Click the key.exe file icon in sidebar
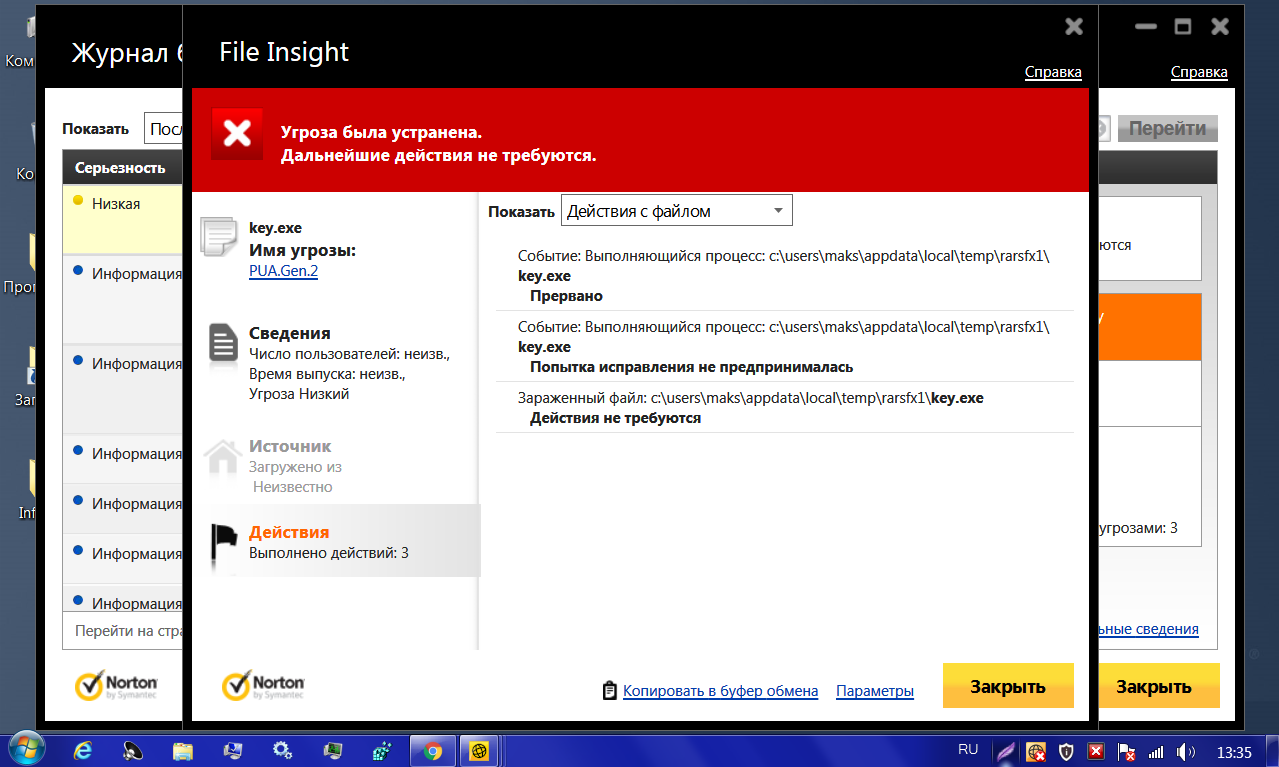 pos(221,238)
